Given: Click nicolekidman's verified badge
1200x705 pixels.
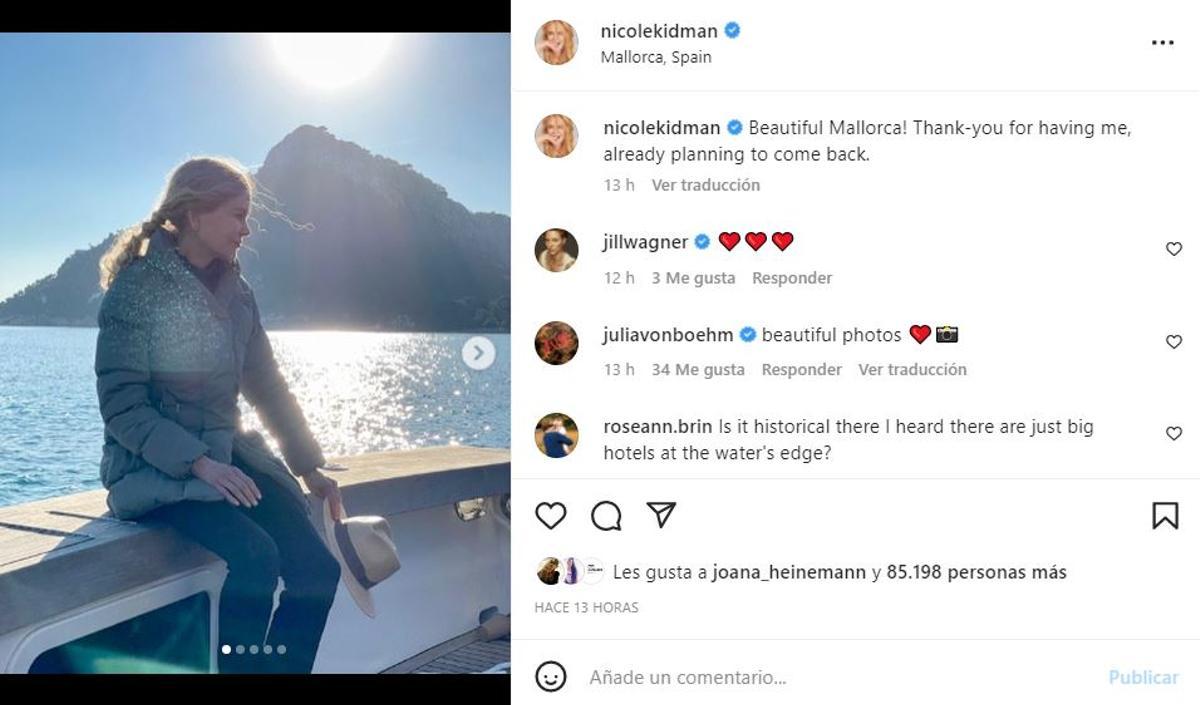Looking at the screenshot, I should click(731, 31).
